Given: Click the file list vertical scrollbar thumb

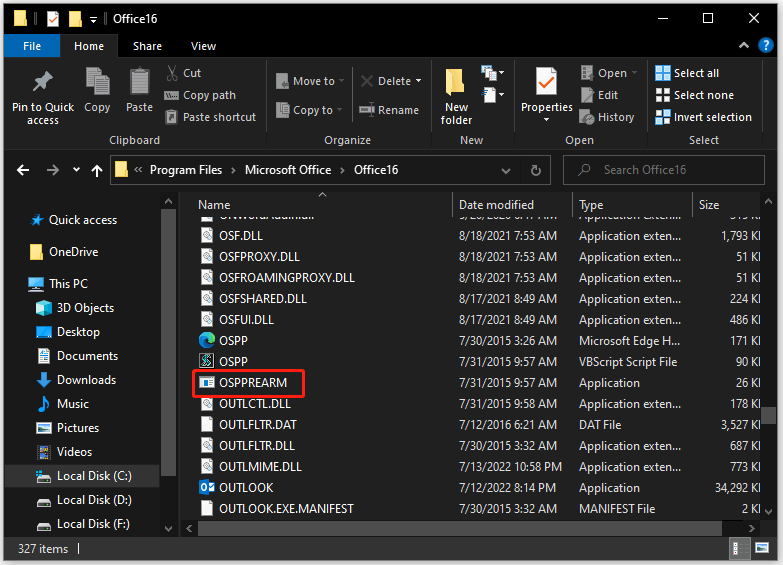Looking at the screenshot, I should point(768,415).
